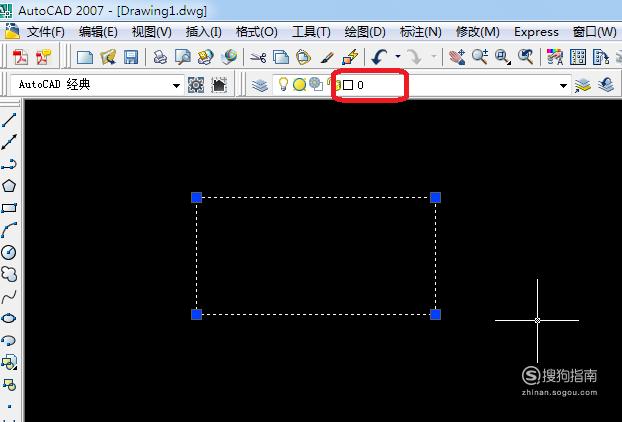Select the Ellipse Arc tool

click(9, 340)
